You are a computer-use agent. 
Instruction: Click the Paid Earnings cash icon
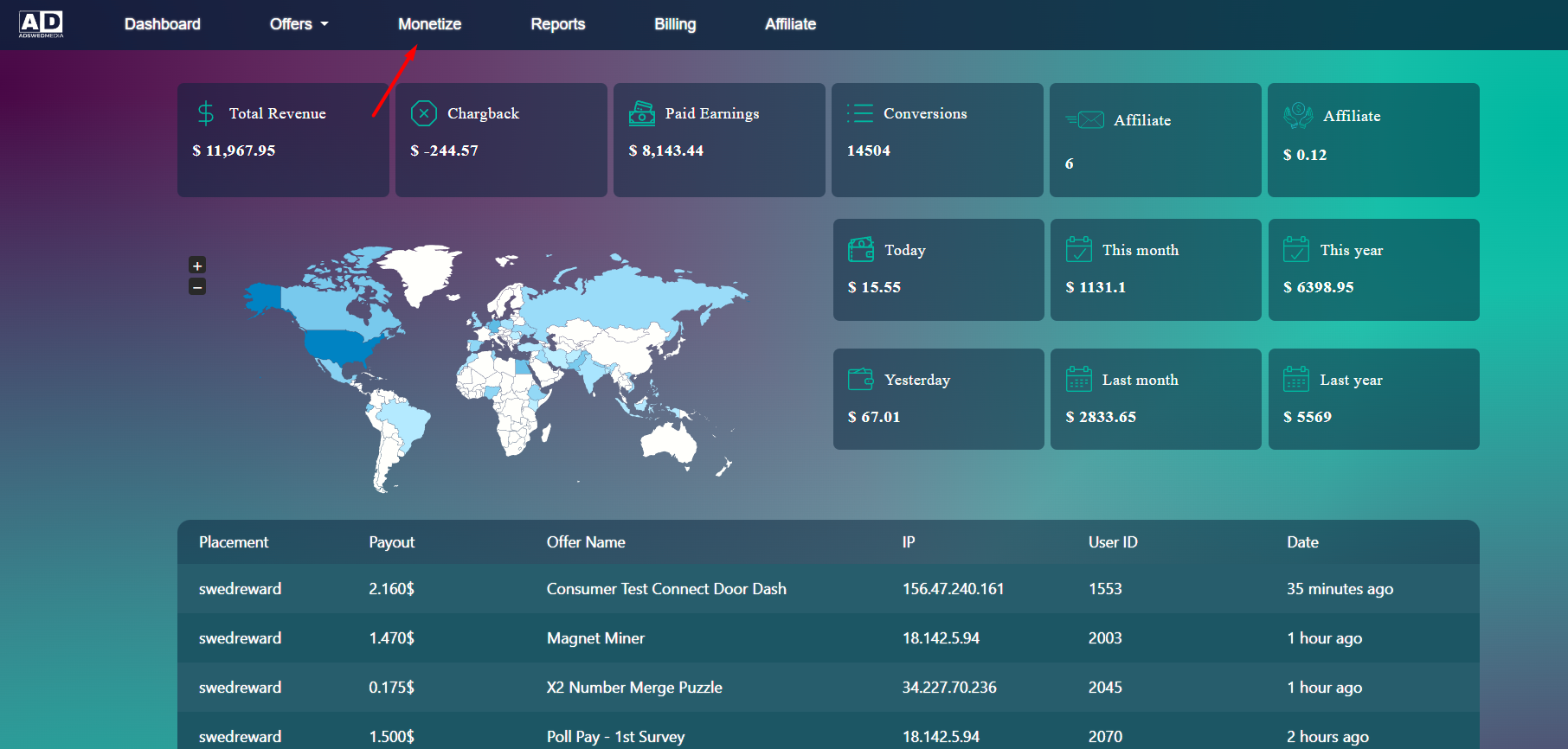(x=642, y=113)
